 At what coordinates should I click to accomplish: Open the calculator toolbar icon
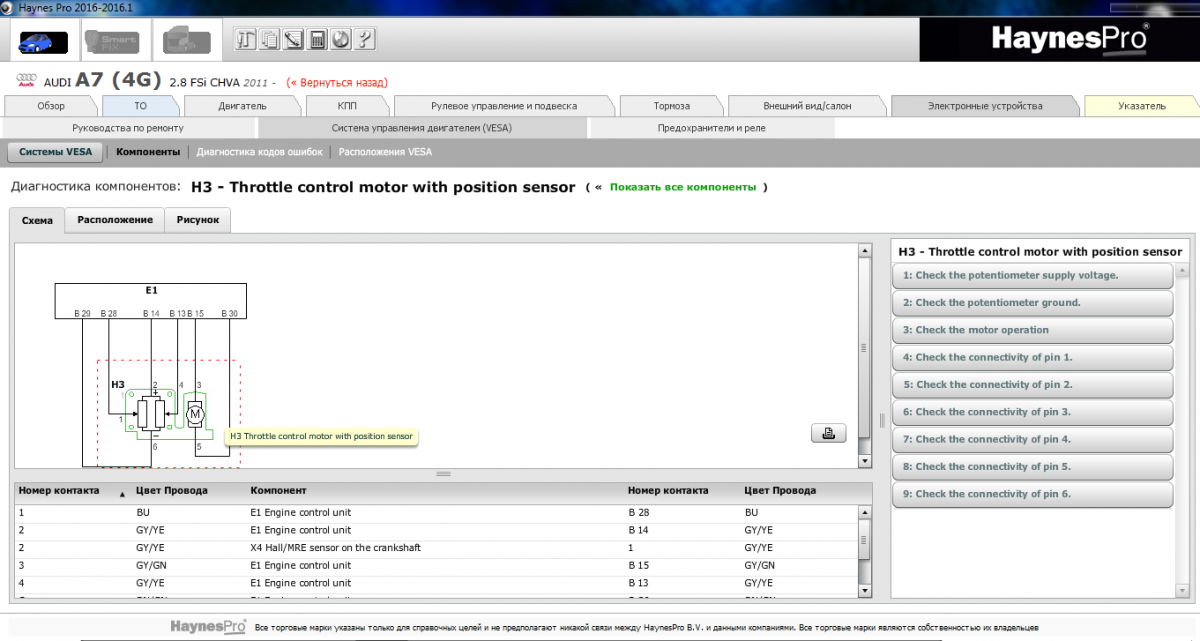318,40
